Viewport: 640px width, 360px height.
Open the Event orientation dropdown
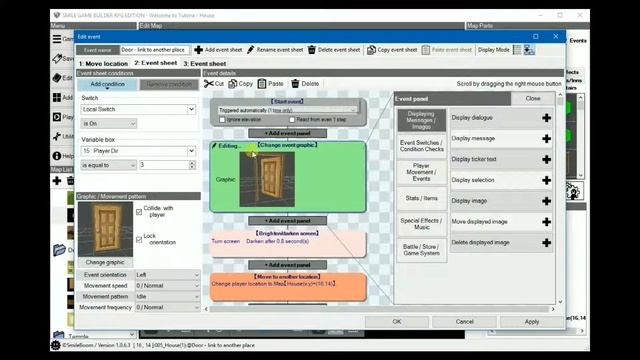pyautogui.click(x=167, y=275)
